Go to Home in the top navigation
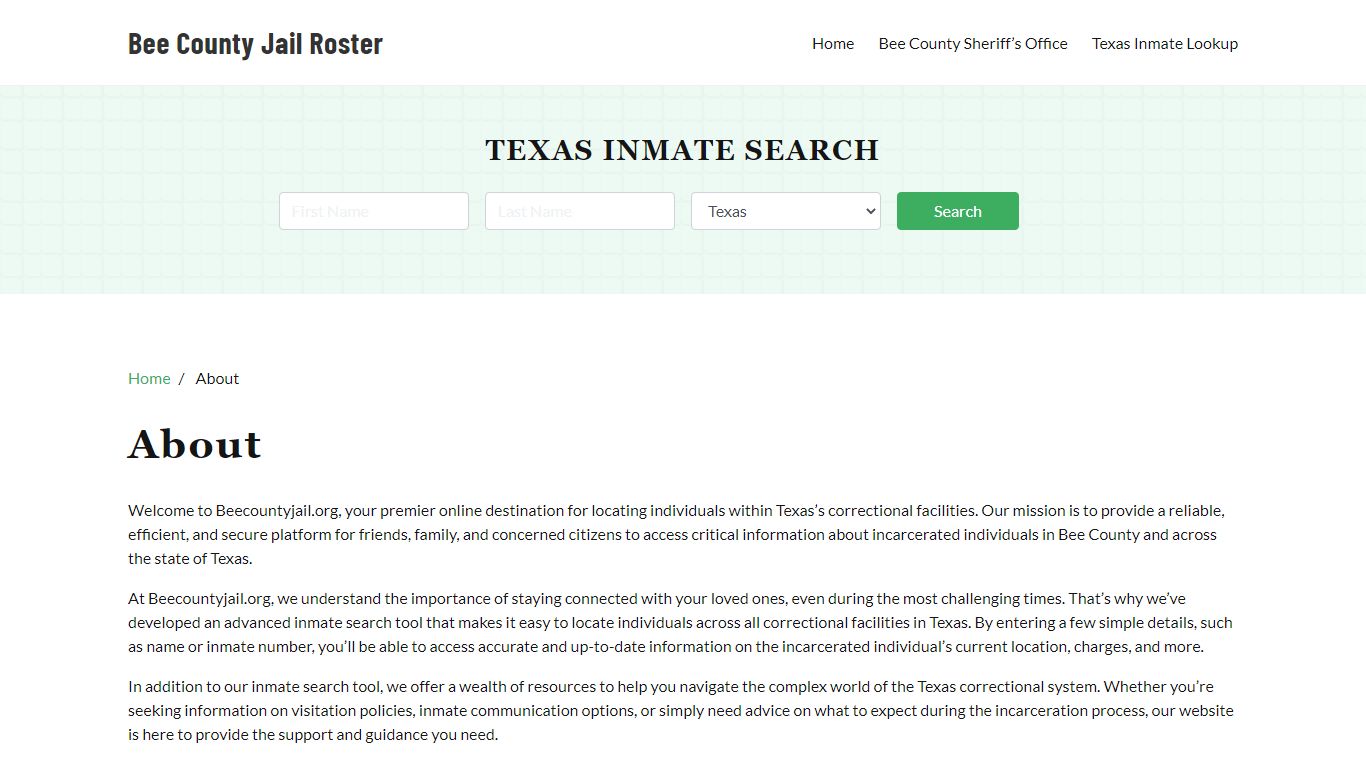The image size is (1366, 768). coord(833,43)
